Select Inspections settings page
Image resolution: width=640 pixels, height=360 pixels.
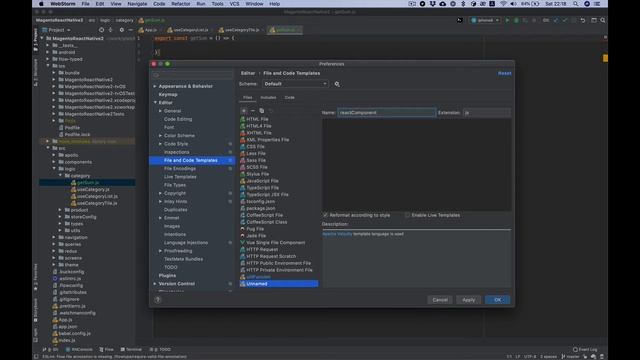pyautogui.click(x=176, y=152)
